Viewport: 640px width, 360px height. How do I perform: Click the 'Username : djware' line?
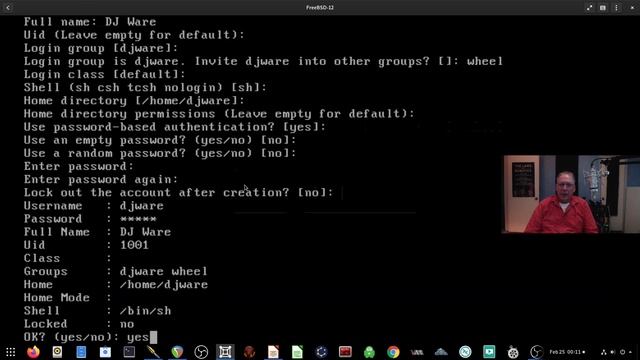pos(94,206)
